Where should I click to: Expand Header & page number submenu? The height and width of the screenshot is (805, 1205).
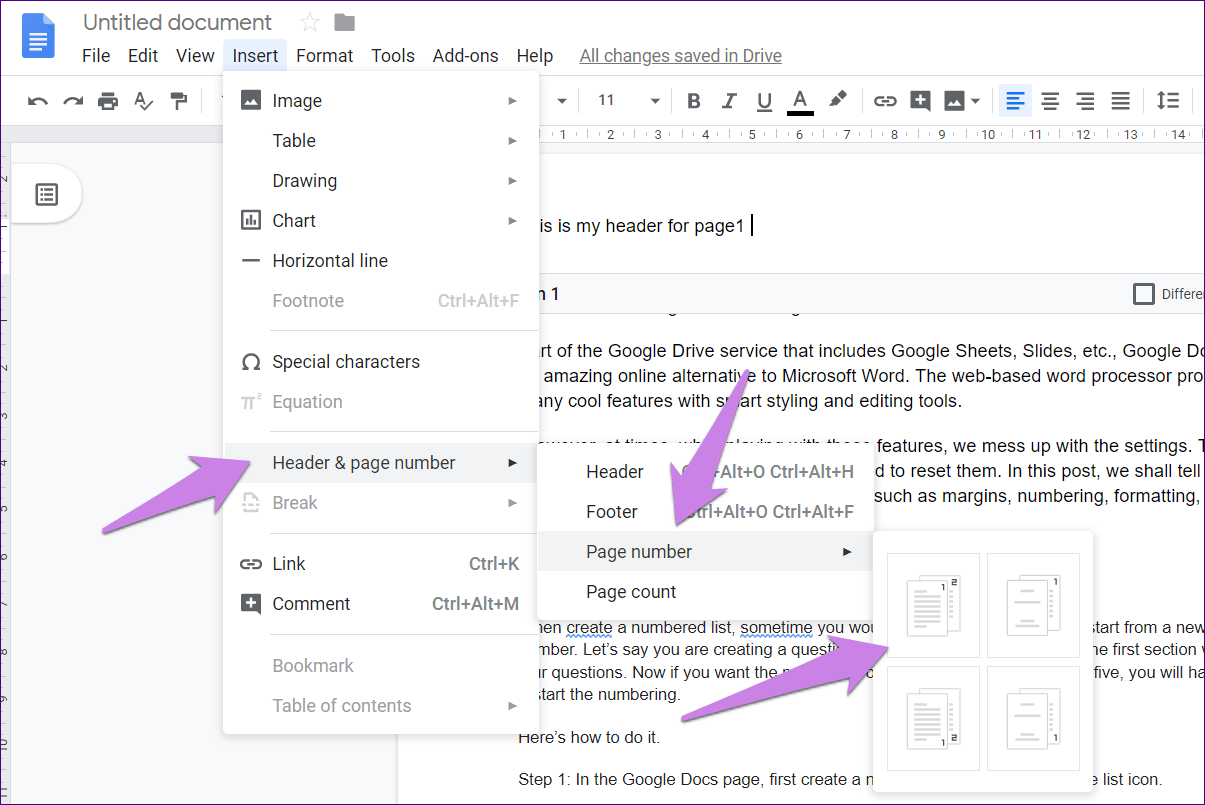(381, 463)
